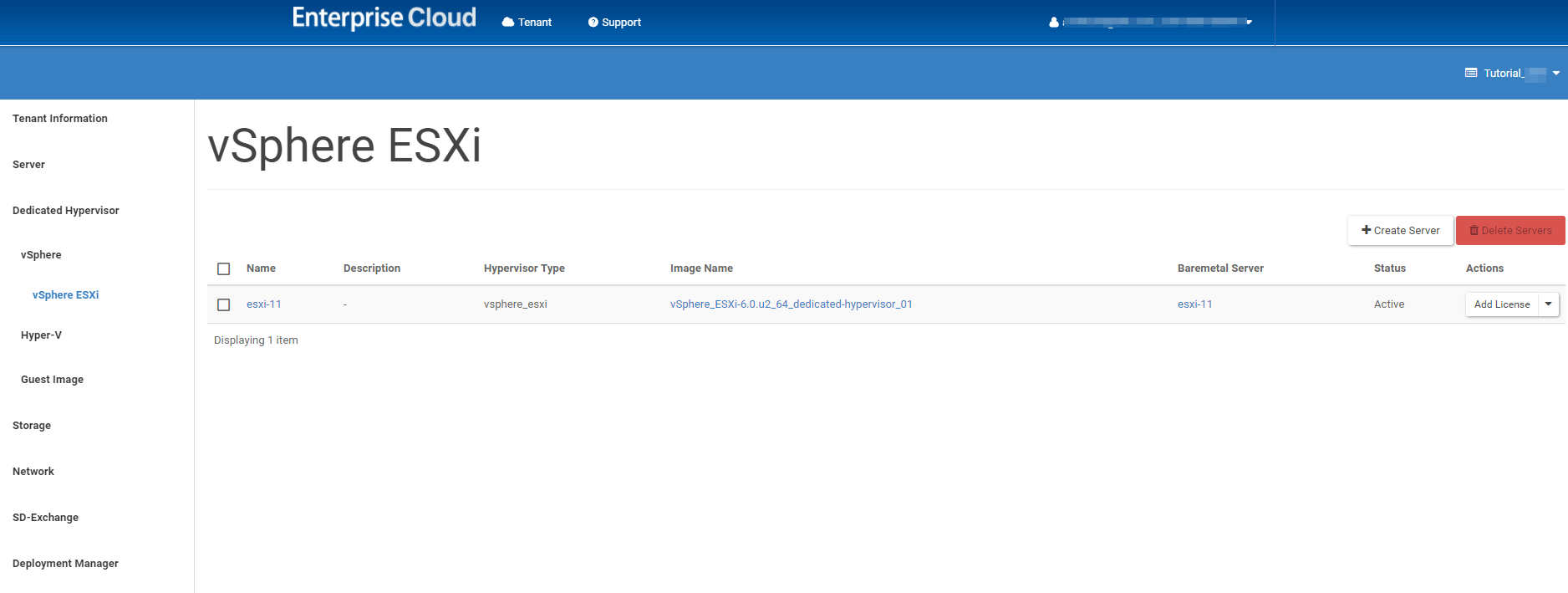Go to Storage section in sidebar
Image resolution: width=1568 pixels, height=593 pixels.
32,426
